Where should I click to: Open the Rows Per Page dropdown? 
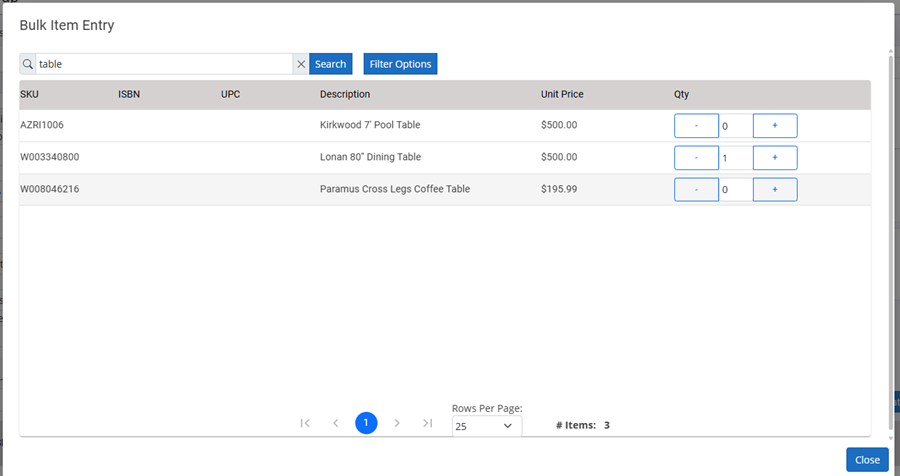(x=487, y=426)
